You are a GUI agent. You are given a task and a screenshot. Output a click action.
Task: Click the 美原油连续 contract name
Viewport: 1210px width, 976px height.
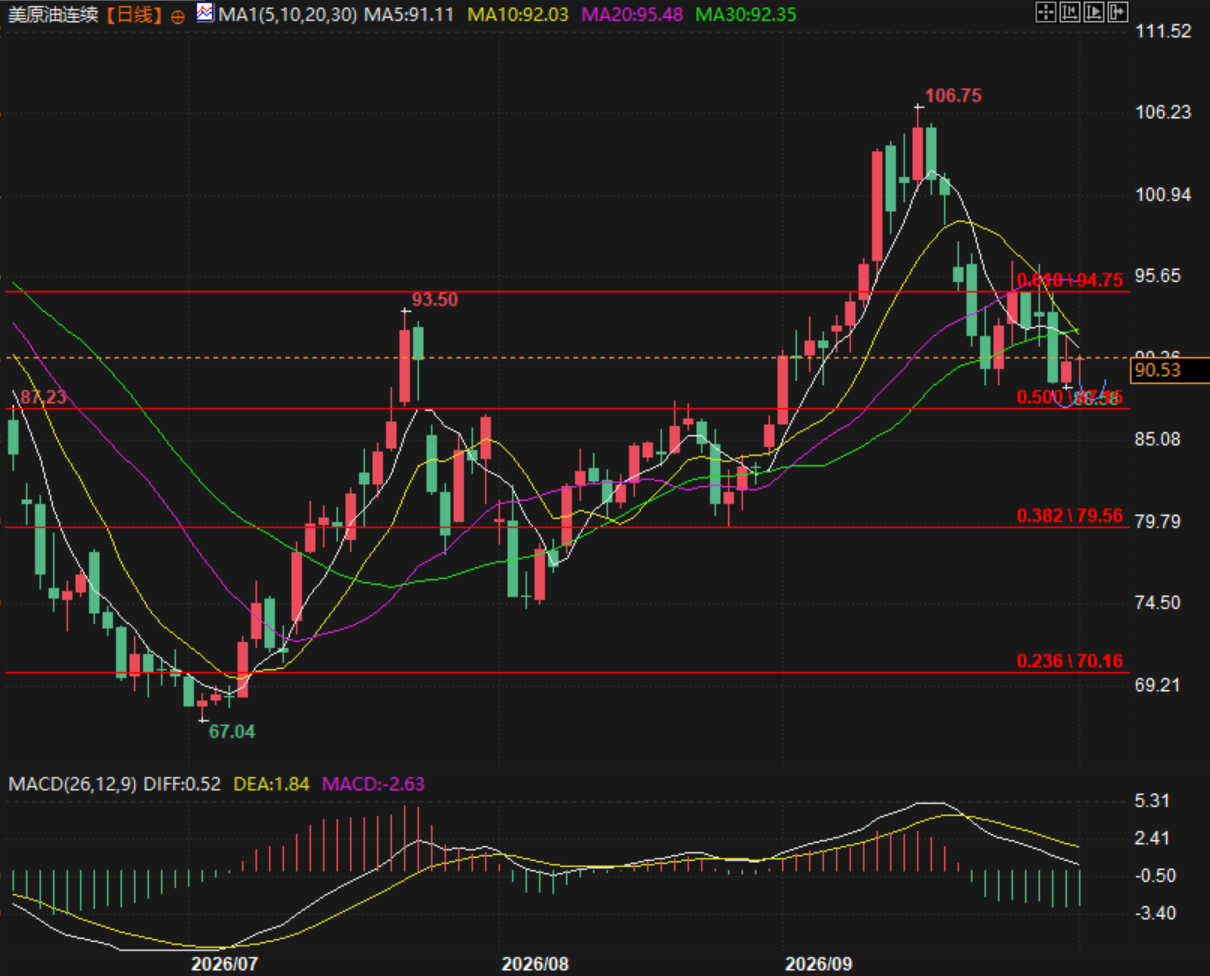pyautogui.click(x=54, y=15)
